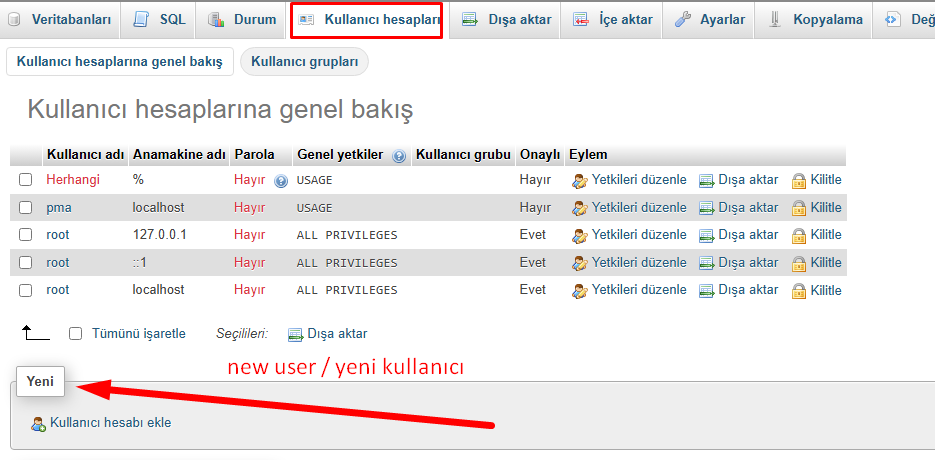
Task: Click the pma user name
Action: point(59,208)
